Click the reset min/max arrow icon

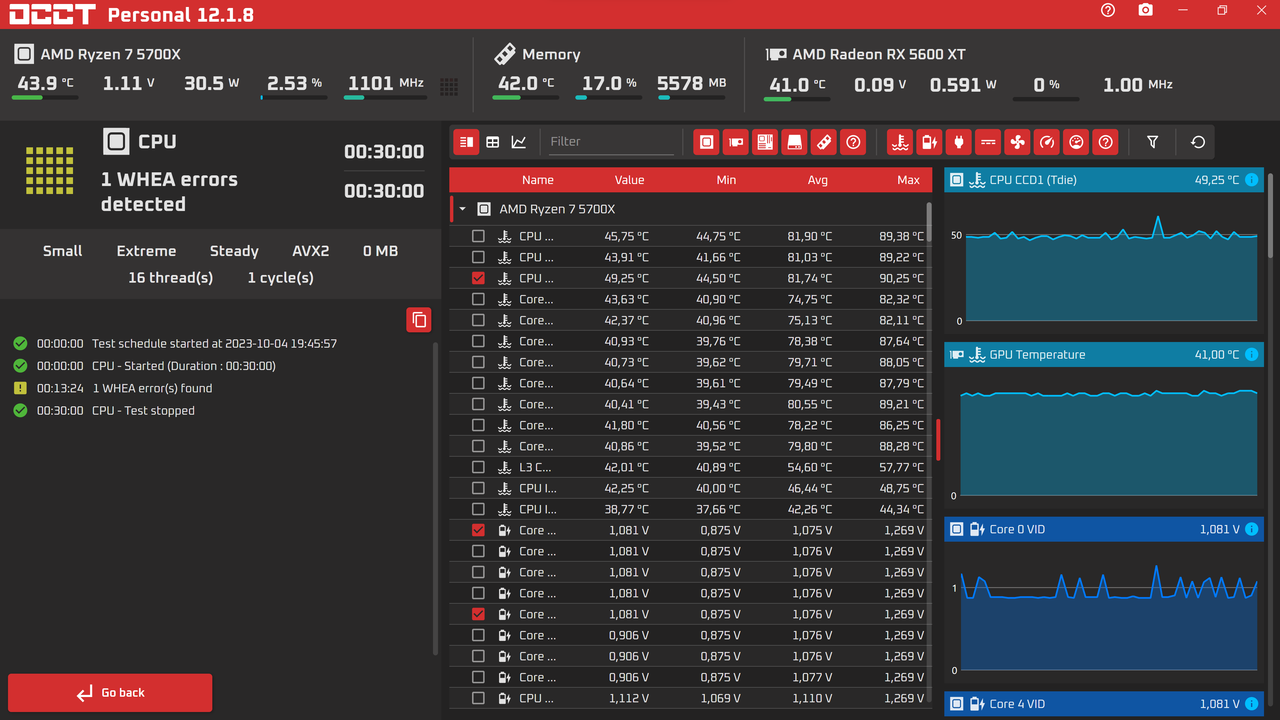pos(1198,142)
